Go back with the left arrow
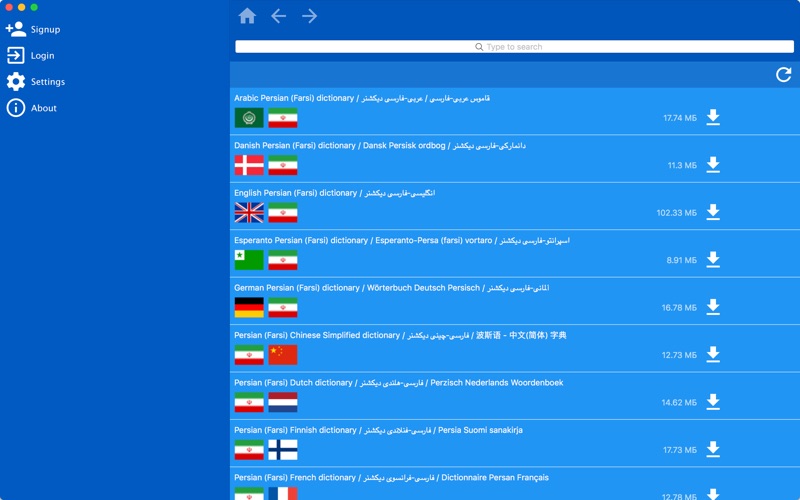Screen dimensions: 800x500 pos(279,16)
